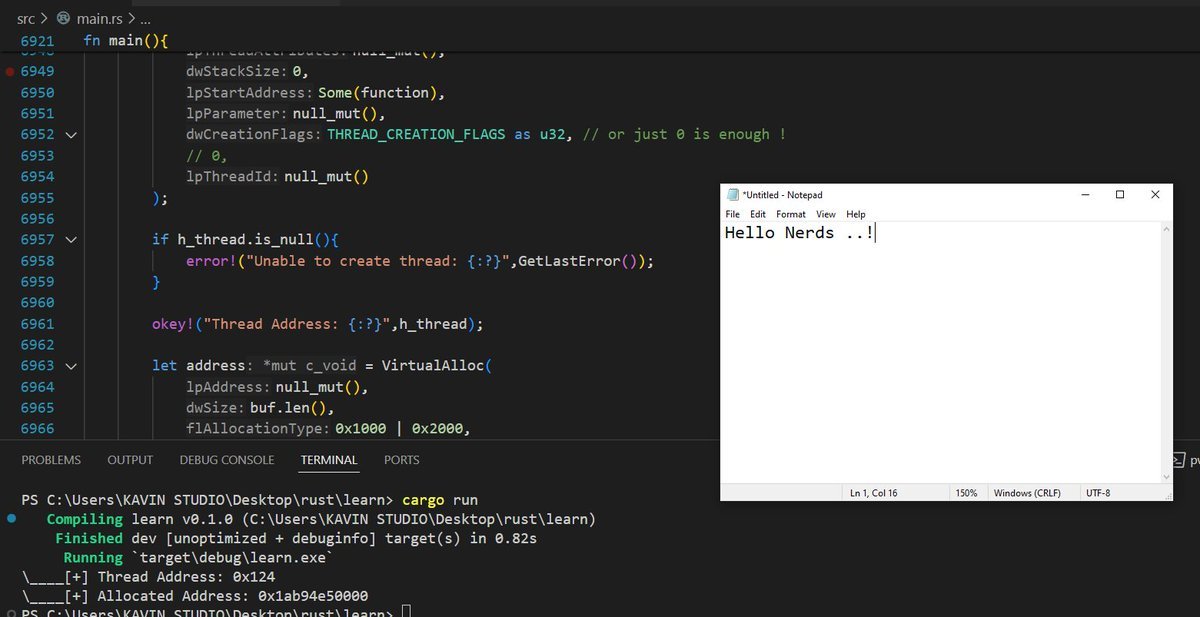Remove the breakpoint on line 6949
The height and width of the screenshot is (617, 1200).
pyautogui.click(x=10, y=71)
